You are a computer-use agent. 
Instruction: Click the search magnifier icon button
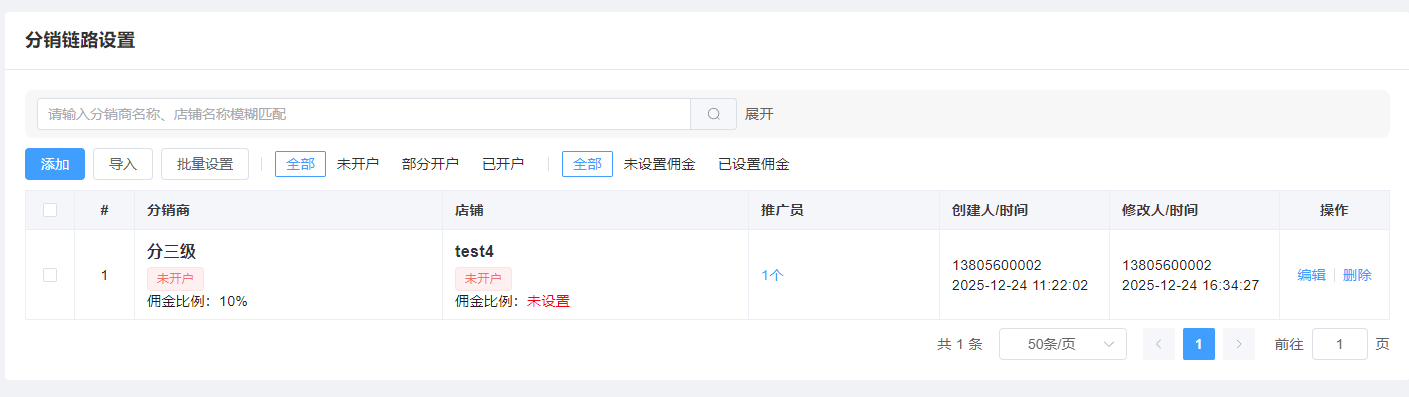pos(713,114)
